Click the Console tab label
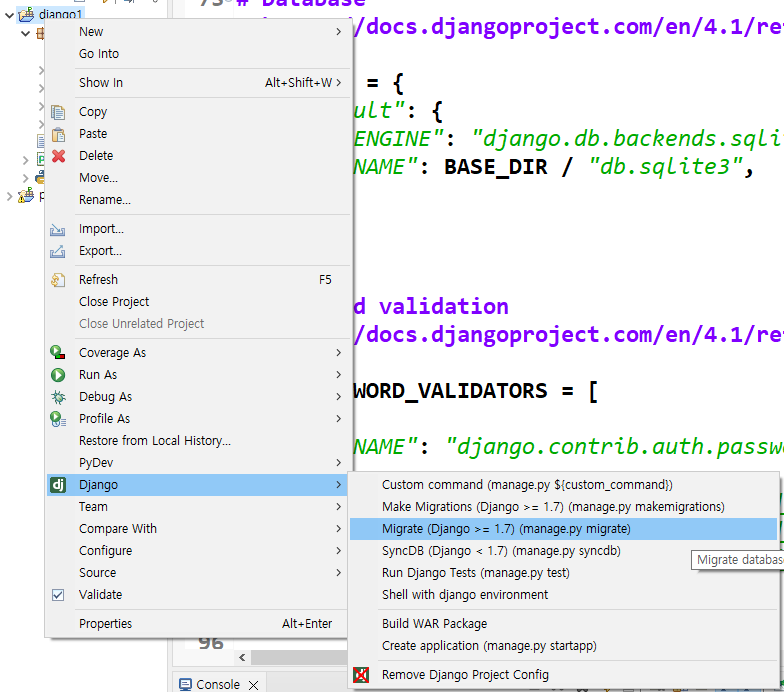This screenshot has width=784, height=692. pos(218,684)
